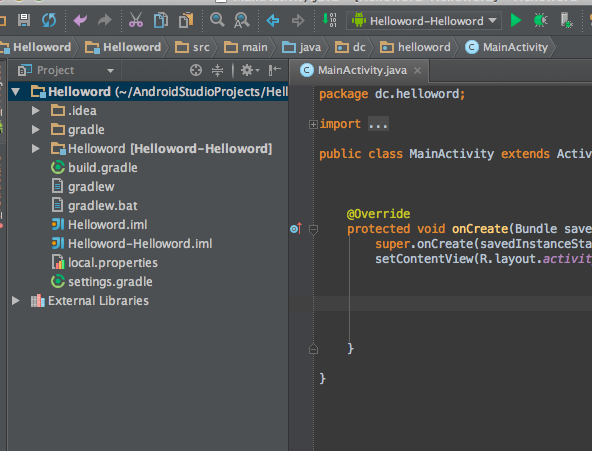Run the app with the green play button
The image size is (592, 451).
click(516, 20)
